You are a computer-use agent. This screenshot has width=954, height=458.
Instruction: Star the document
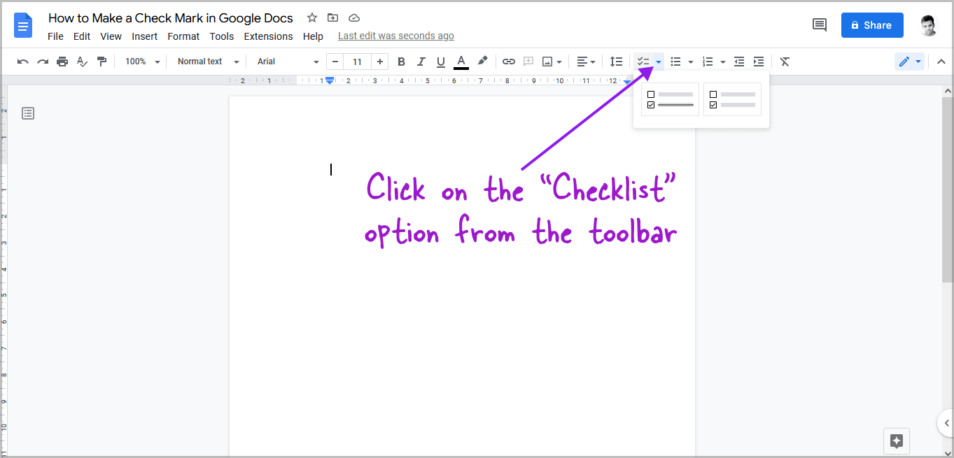click(x=312, y=18)
